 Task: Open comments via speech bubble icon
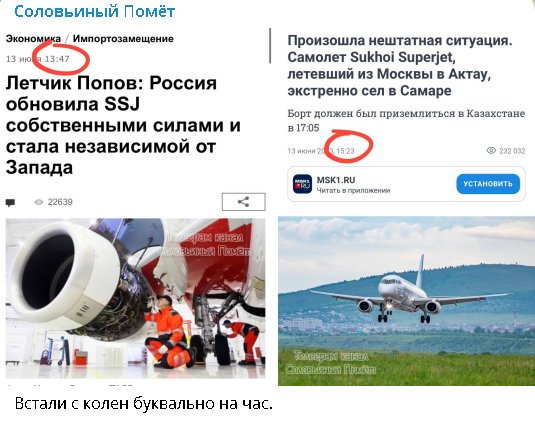click(x=10, y=203)
